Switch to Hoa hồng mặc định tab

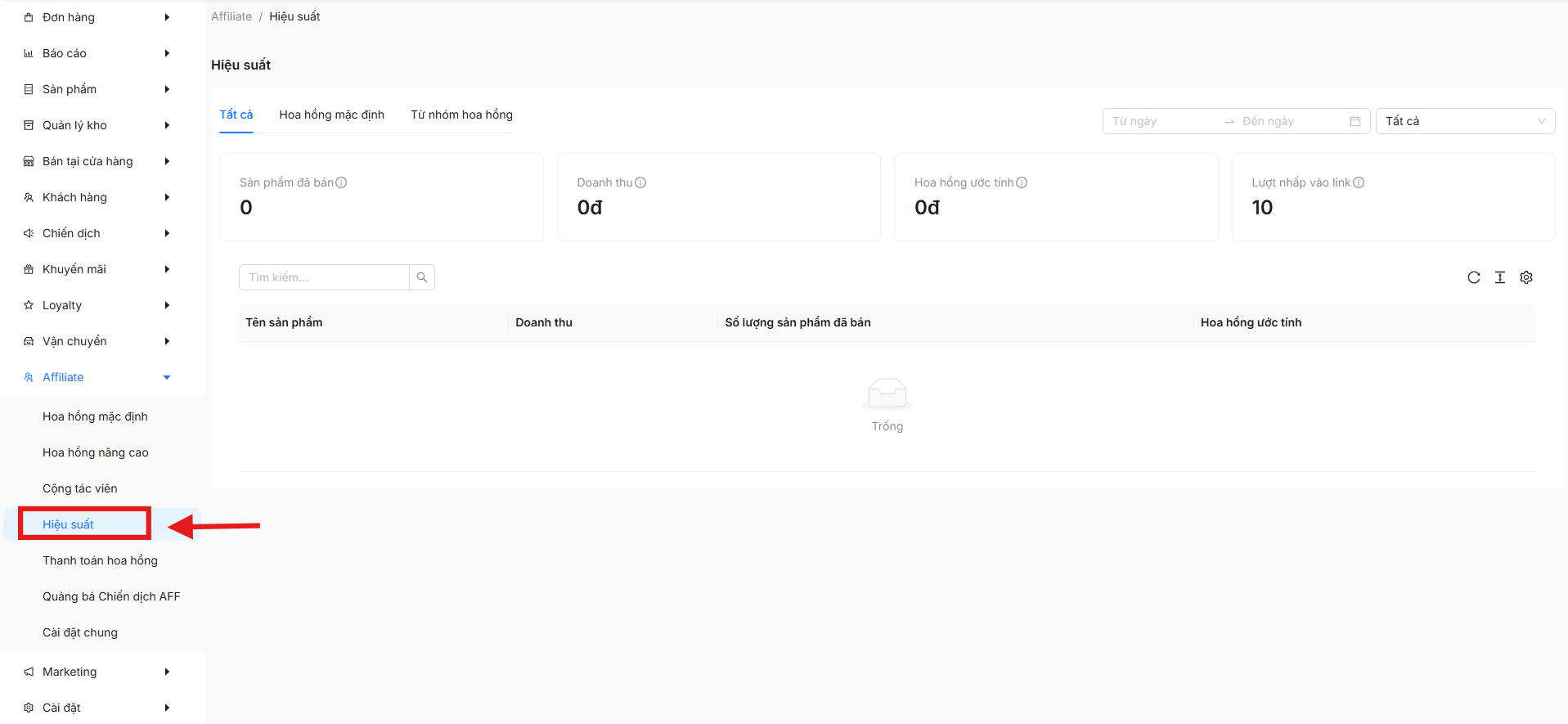pyautogui.click(x=331, y=115)
